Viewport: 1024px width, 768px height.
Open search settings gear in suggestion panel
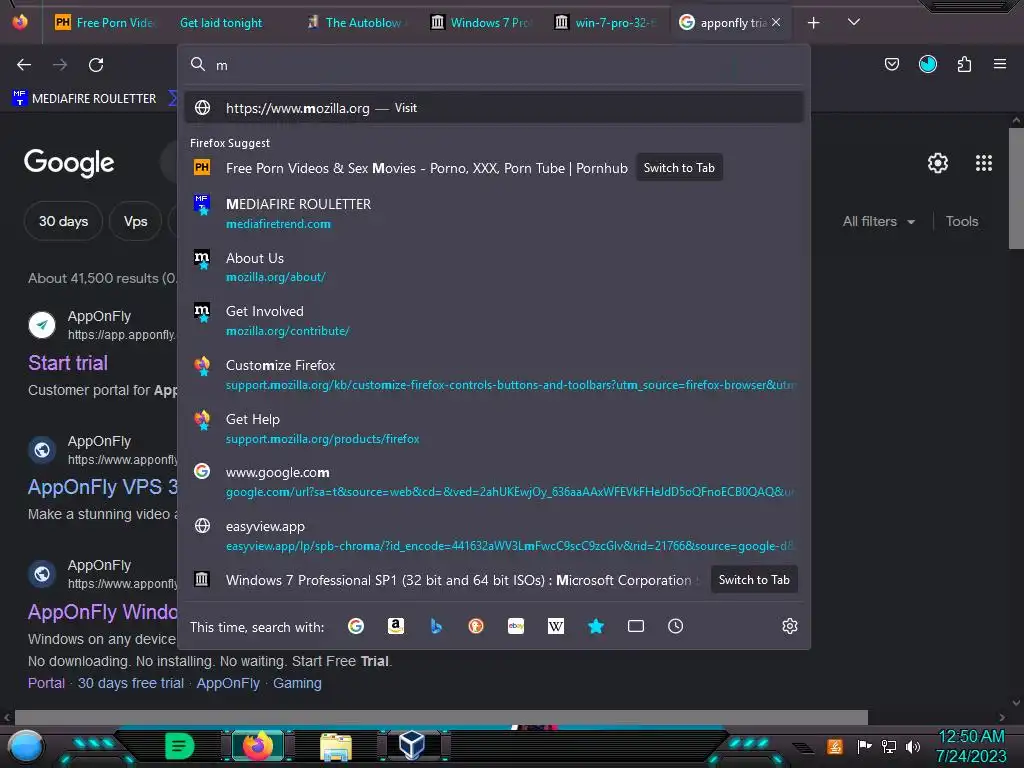pos(790,626)
